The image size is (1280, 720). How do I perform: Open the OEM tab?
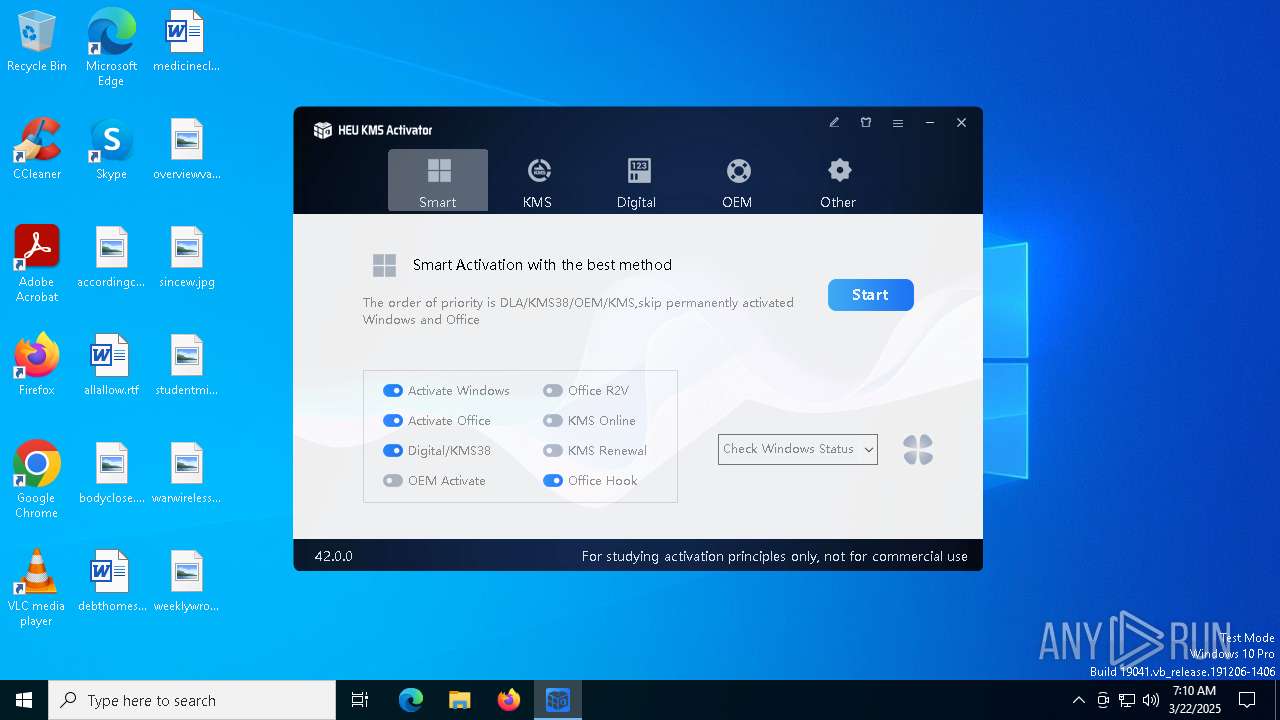pyautogui.click(x=737, y=180)
